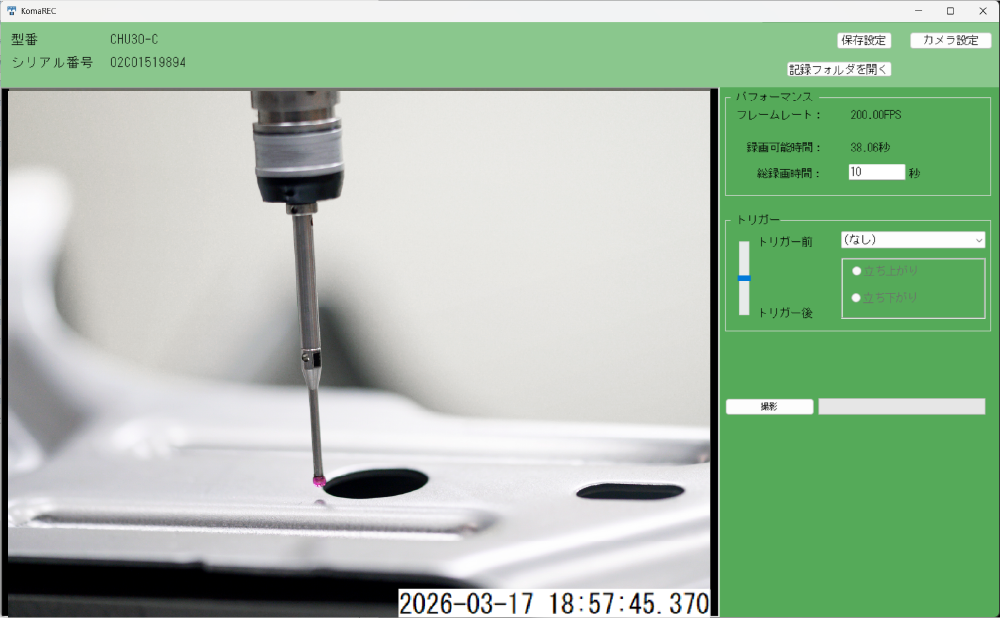Minimize the KomaREC window

click(918, 11)
